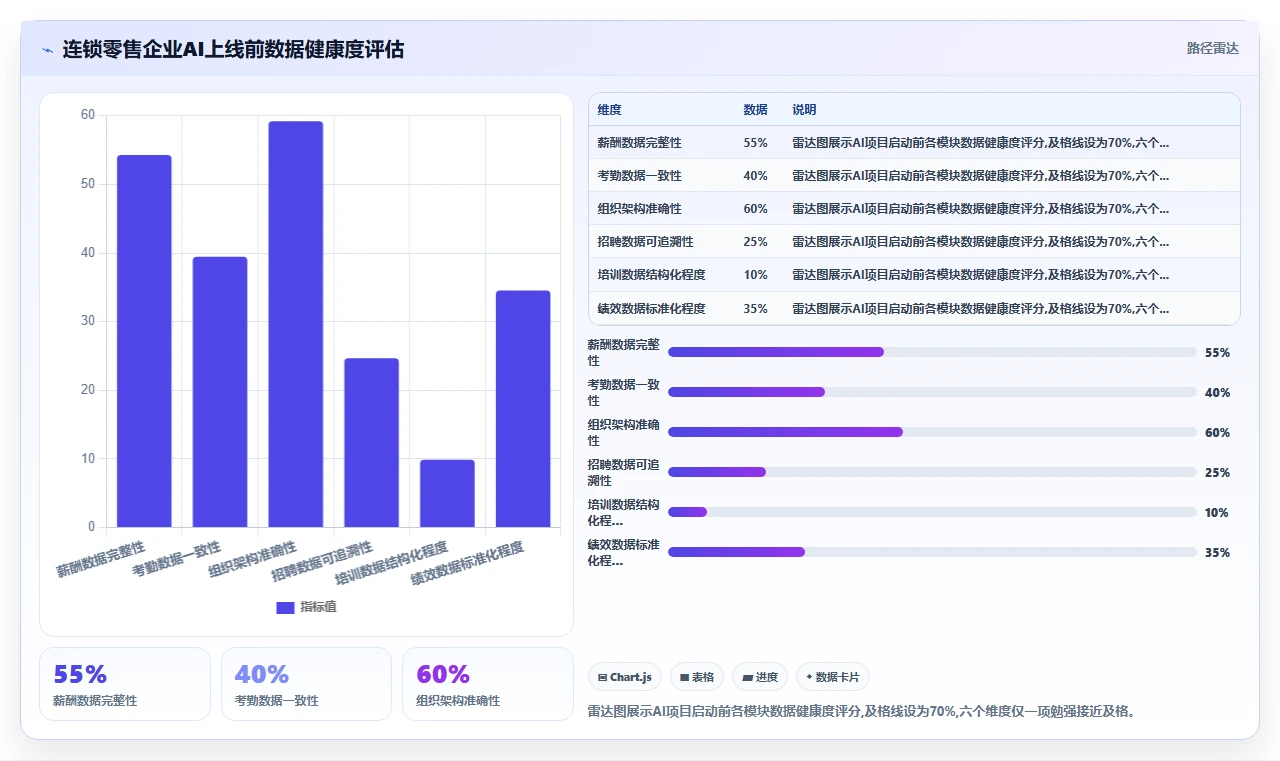Open the 55% 薪酬数据完整性 stat card

point(125,684)
